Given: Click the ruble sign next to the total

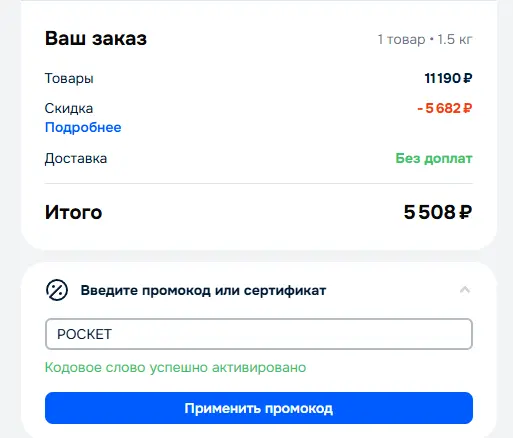Looking at the screenshot, I should pyautogui.click(x=466, y=212).
